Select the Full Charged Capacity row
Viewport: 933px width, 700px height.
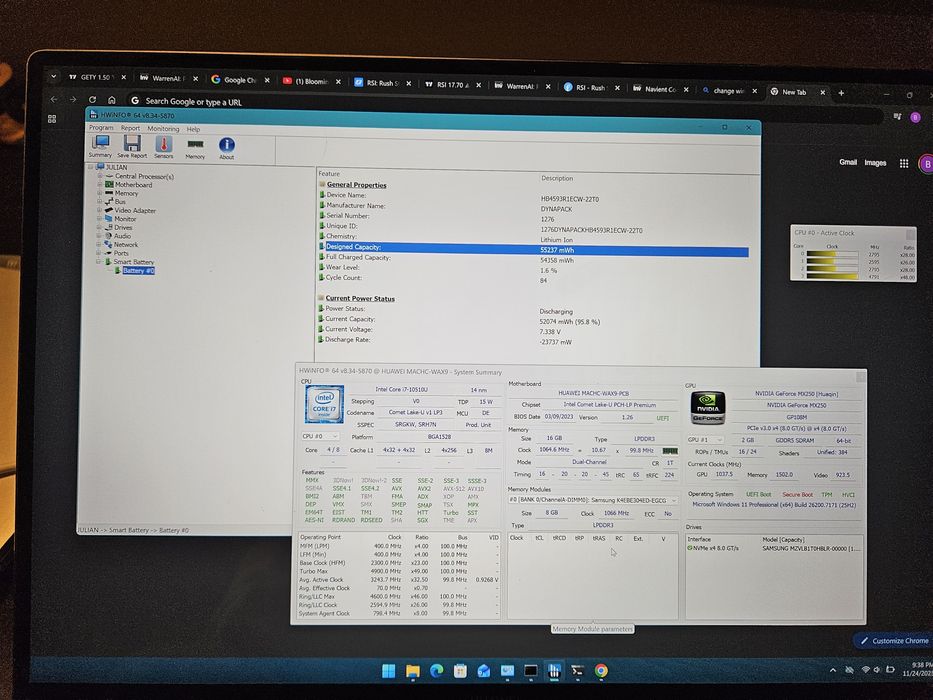[533, 259]
